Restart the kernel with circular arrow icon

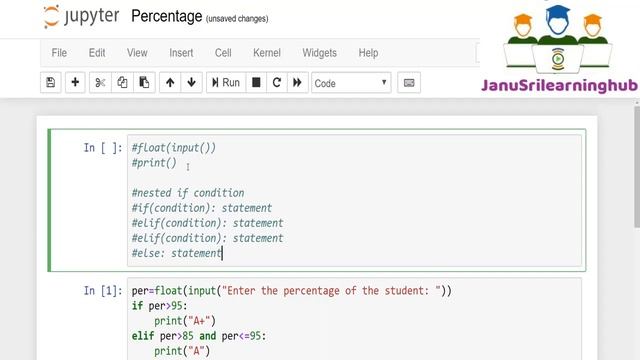tap(277, 82)
